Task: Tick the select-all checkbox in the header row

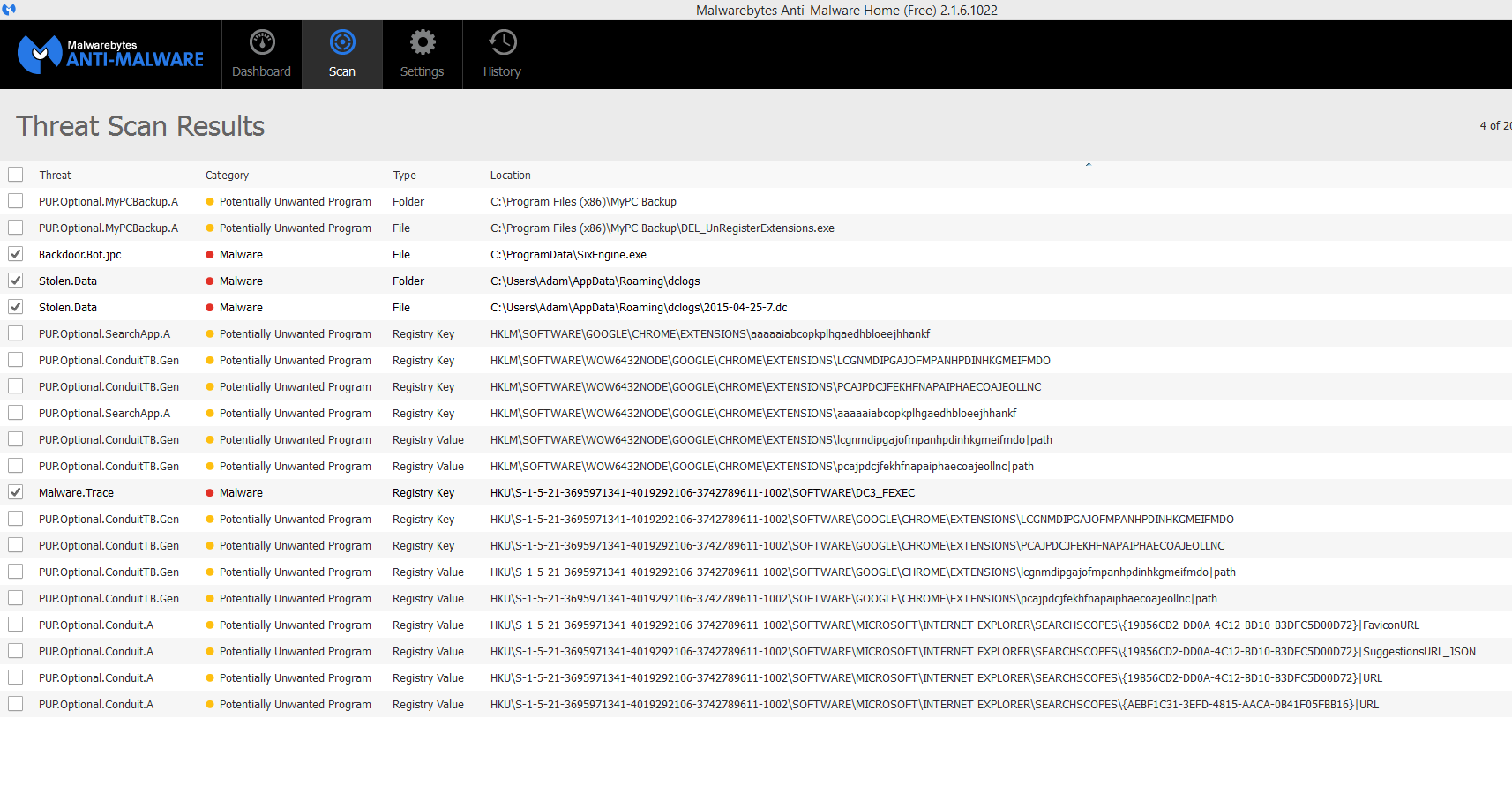Action: pyautogui.click(x=16, y=175)
